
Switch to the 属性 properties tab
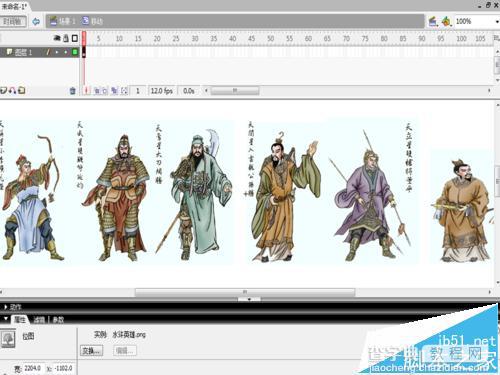pos(19,320)
